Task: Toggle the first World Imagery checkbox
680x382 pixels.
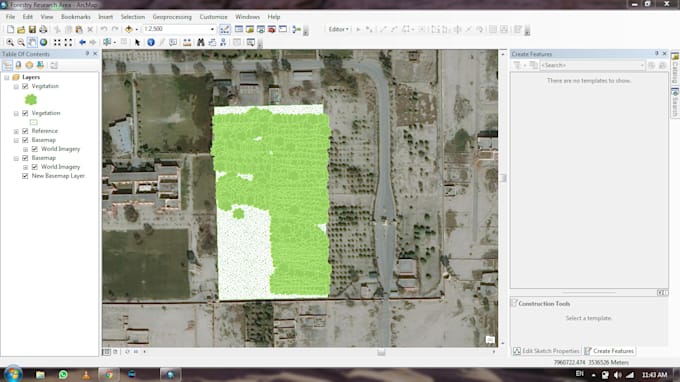Action: (x=35, y=149)
